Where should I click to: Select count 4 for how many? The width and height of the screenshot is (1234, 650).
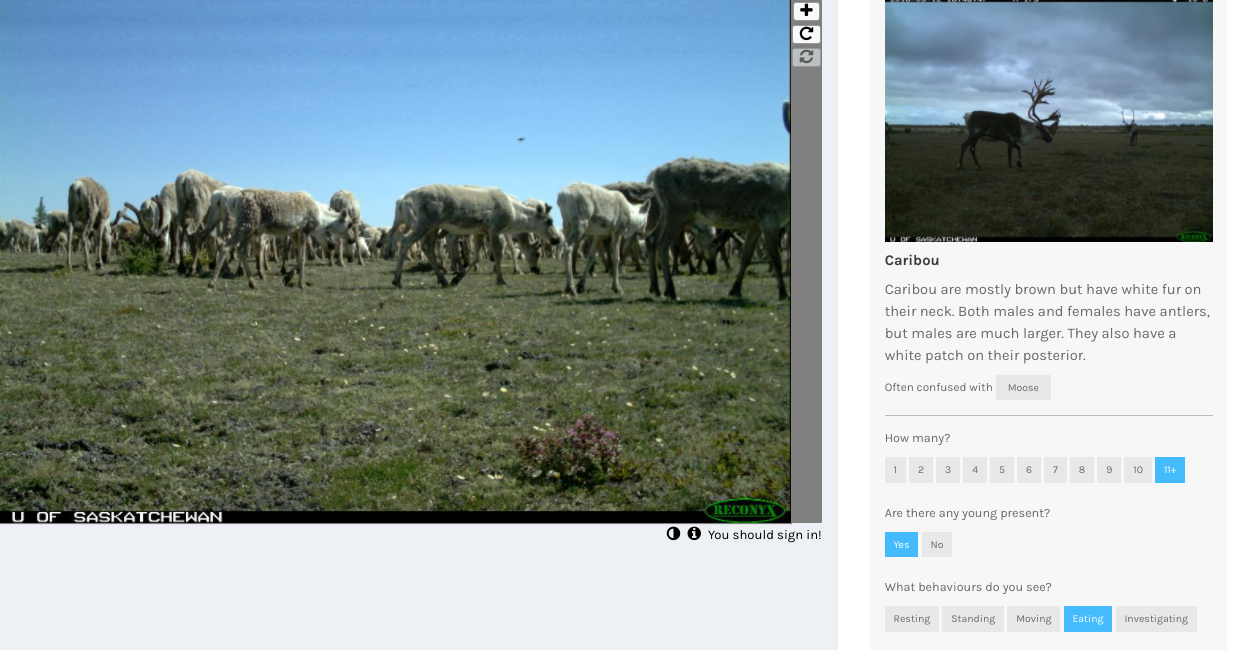975,470
